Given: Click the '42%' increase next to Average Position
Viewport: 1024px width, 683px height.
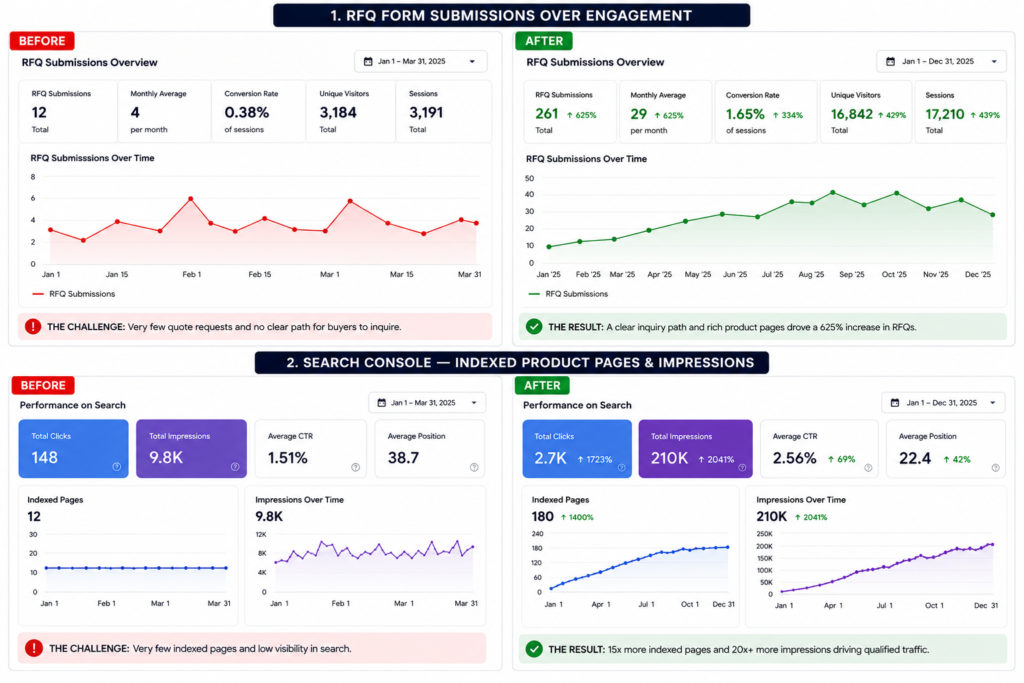Looking at the screenshot, I should (x=957, y=459).
